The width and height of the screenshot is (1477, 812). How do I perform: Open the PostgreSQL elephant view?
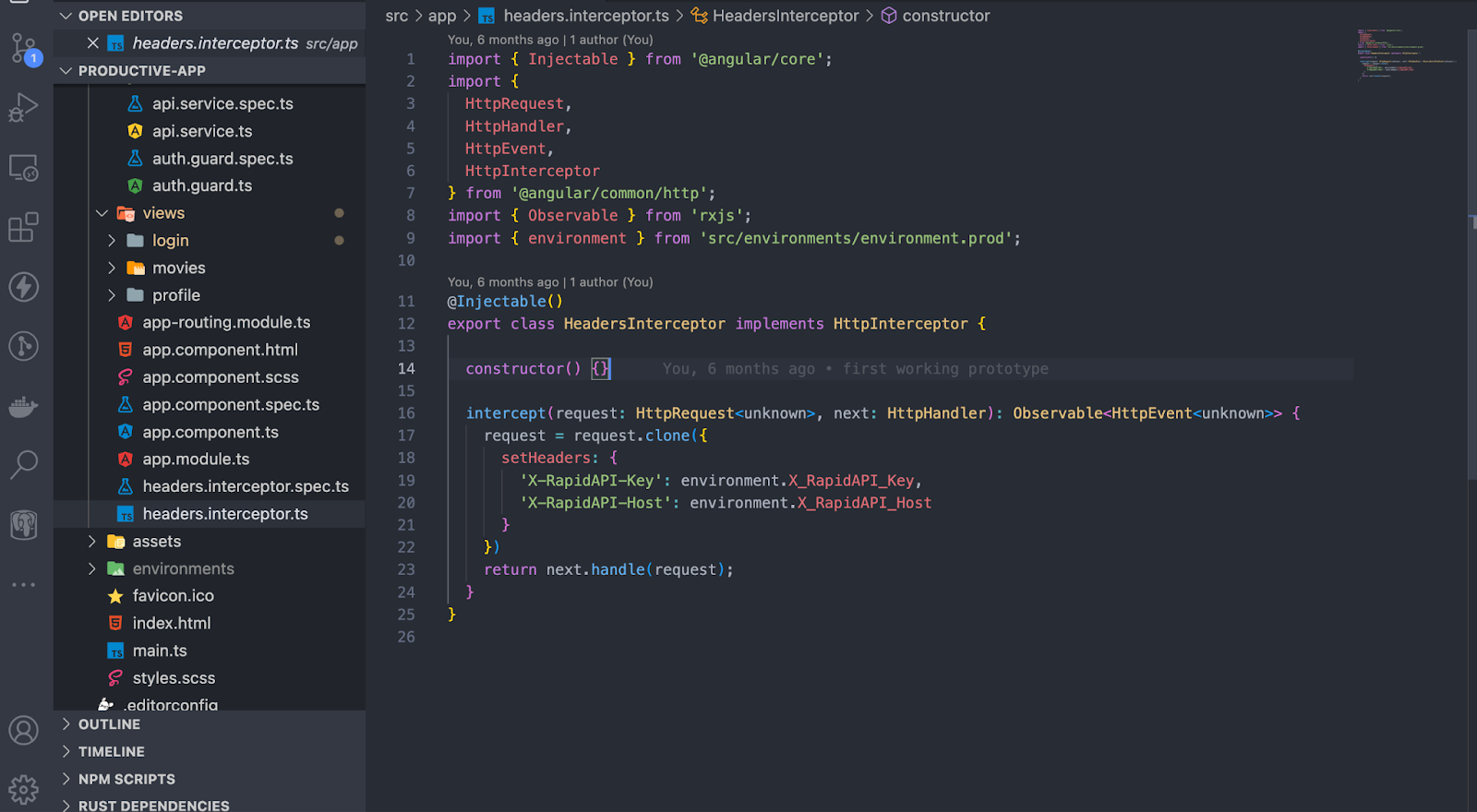coord(24,525)
